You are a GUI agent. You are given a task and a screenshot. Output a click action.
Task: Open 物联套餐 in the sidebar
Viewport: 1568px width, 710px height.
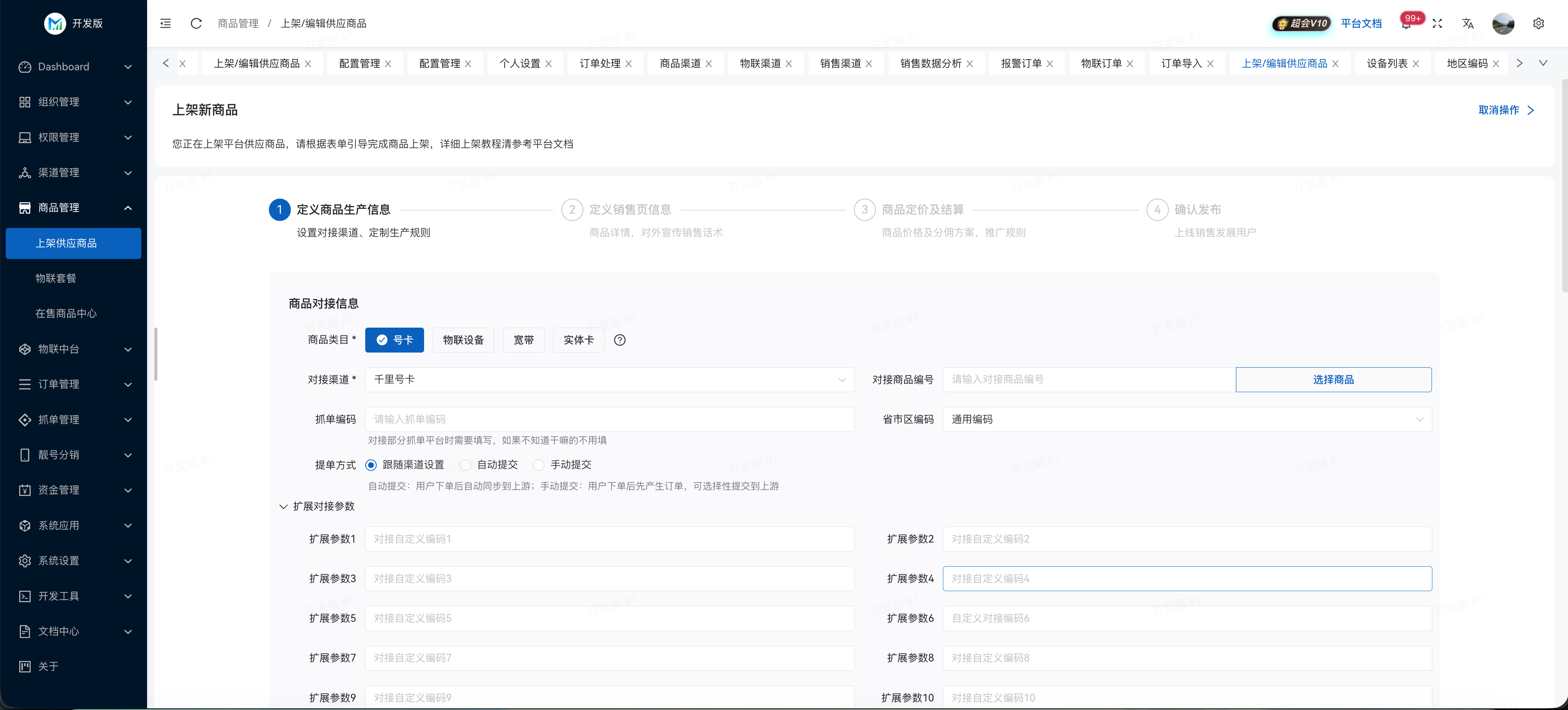[x=56, y=278]
